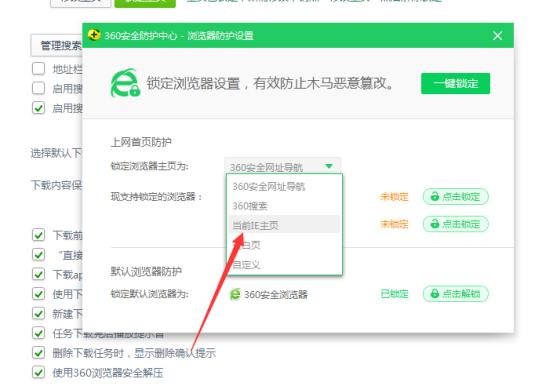Toggle 使用下 checkbox in settings page
This screenshot has width=554, height=387.
point(38,294)
